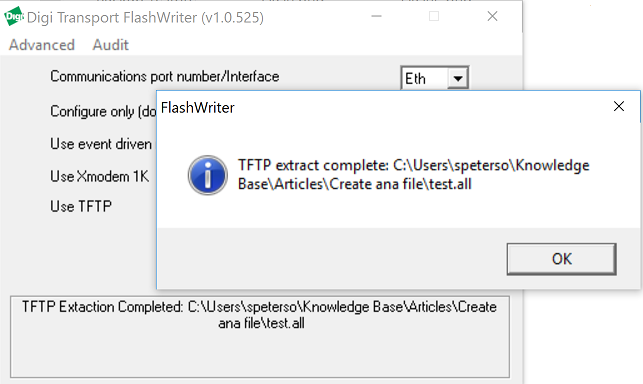This screenshot has width=643, height=384.
Task: Click the 'Use Xmodem 1K' label
Action: coord(100,176)
